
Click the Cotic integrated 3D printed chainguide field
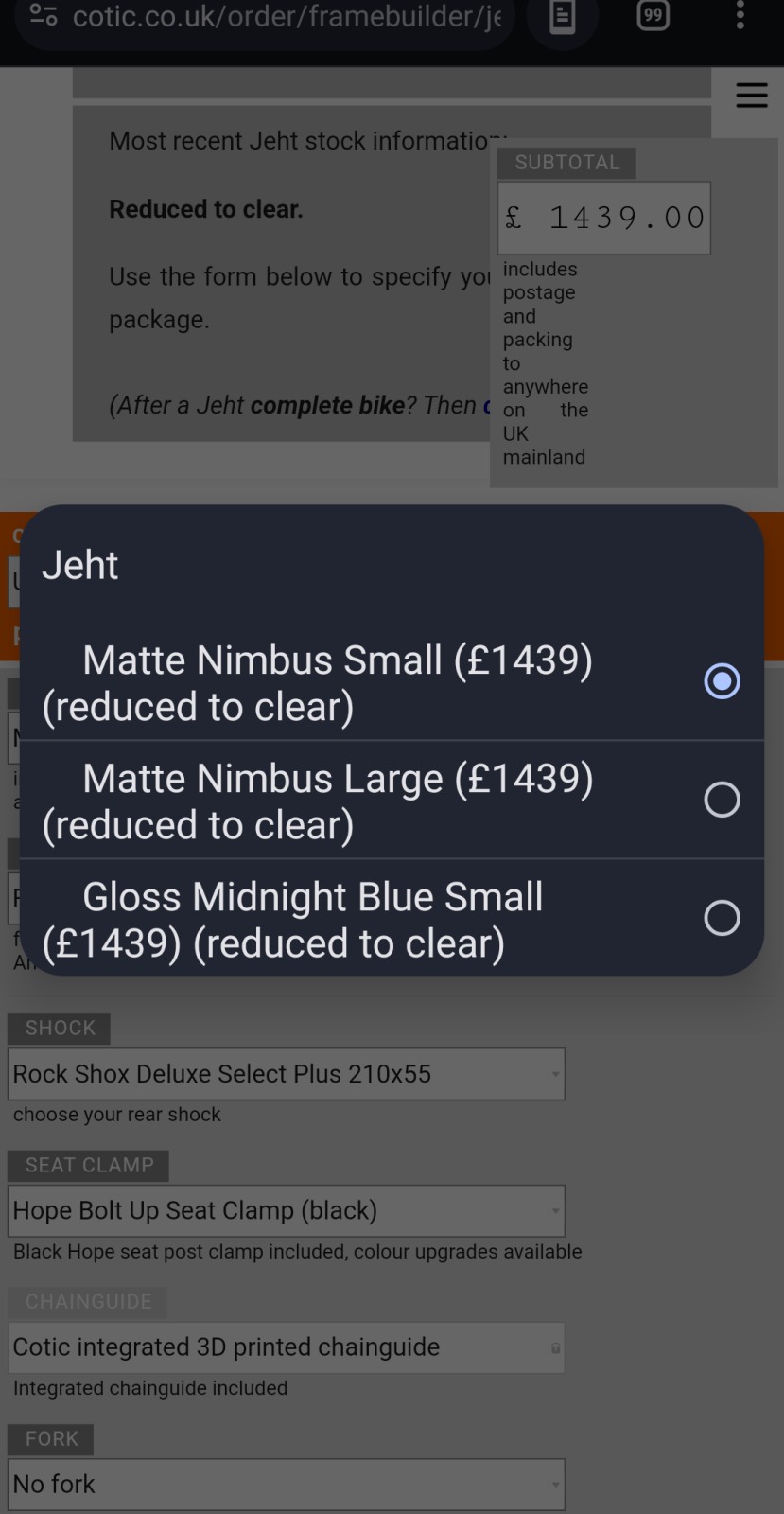(287, 1347)
